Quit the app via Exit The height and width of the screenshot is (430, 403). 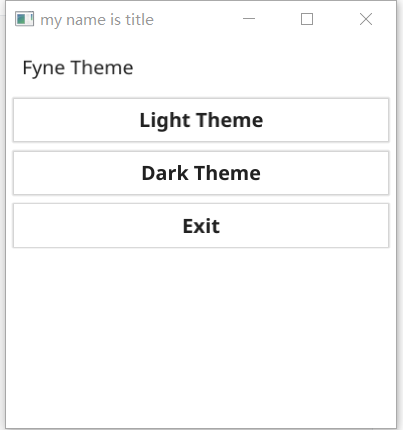[201, 226]
